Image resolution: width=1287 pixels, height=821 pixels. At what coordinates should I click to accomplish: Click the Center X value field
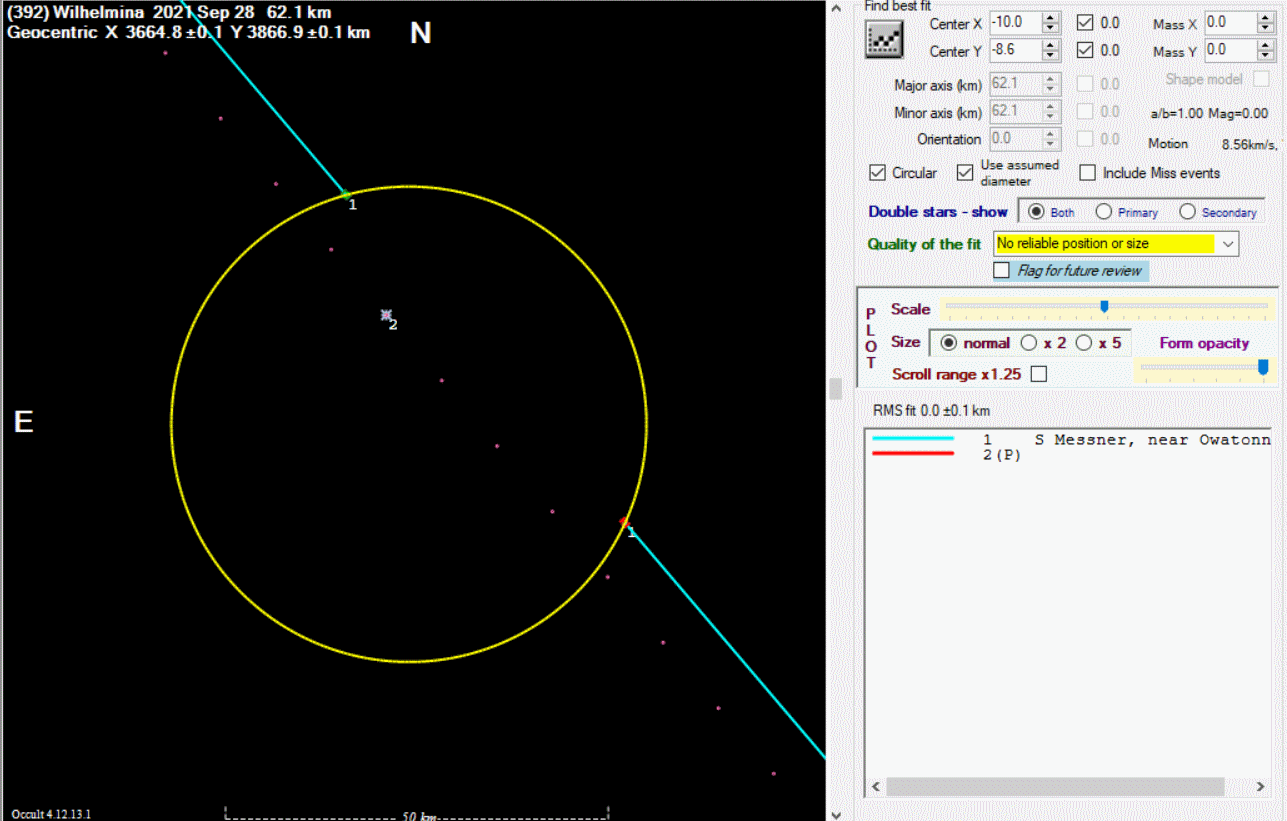(x=1015, y=23)
